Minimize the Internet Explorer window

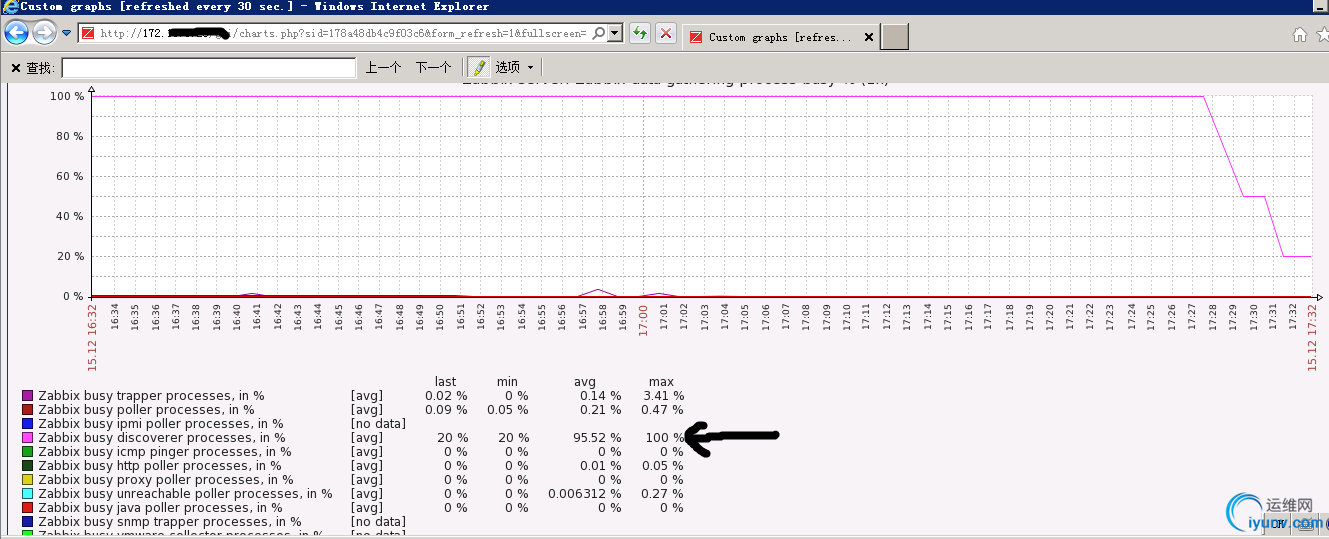(x=1321, y=6)
